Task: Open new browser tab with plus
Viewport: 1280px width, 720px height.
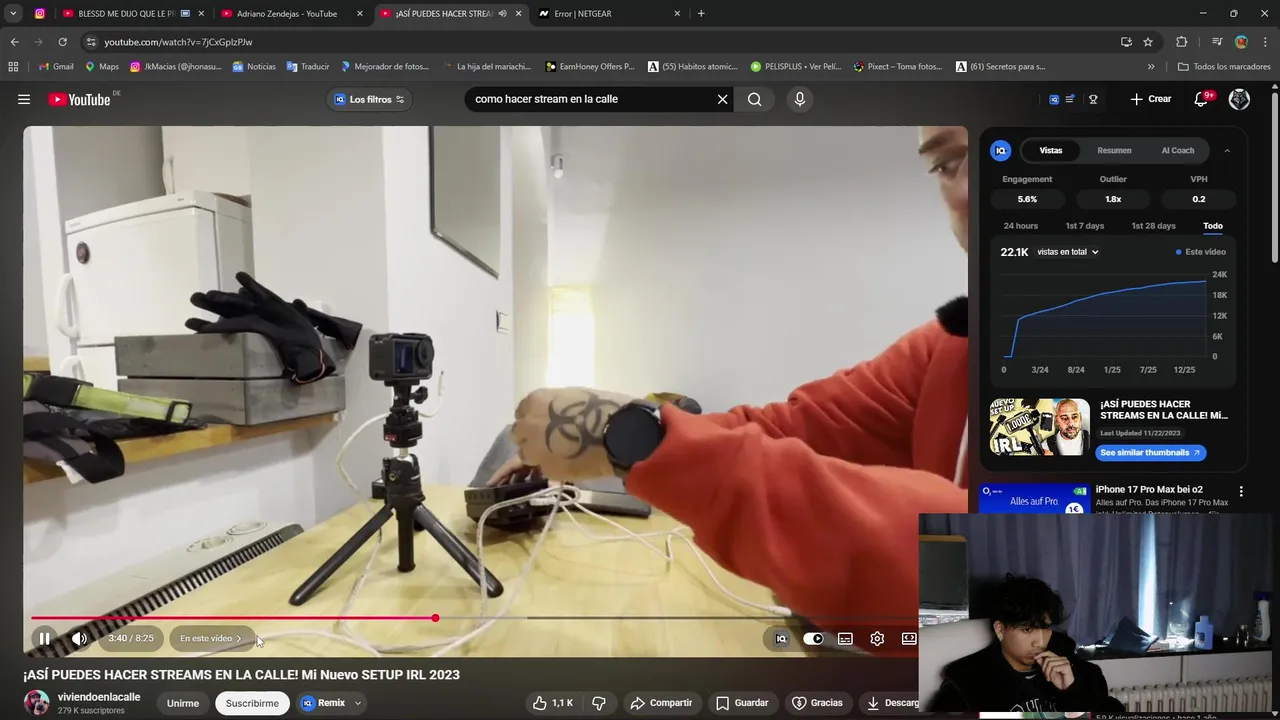Action: (x=701, y=14)
